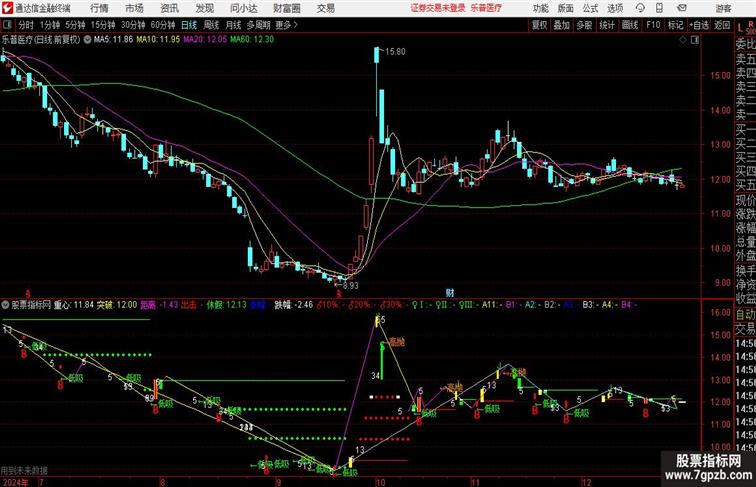The width and height of the screenshot is (756, 487).
Task: Switch to the 1分钟 period
Action: 49,25
